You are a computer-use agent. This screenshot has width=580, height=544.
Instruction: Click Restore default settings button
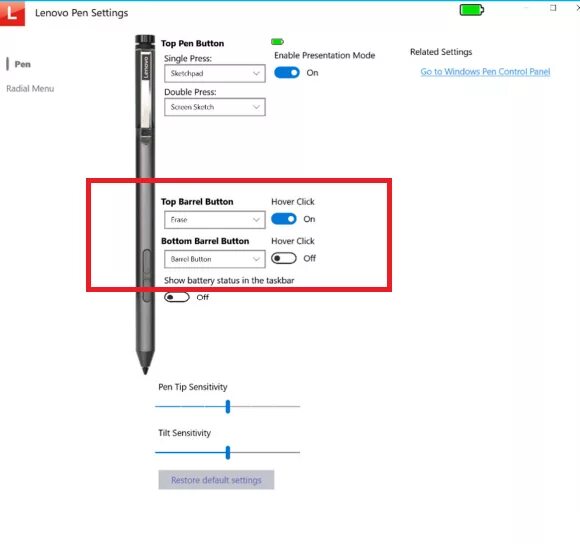pyautogui.click(x=216, y=480)
